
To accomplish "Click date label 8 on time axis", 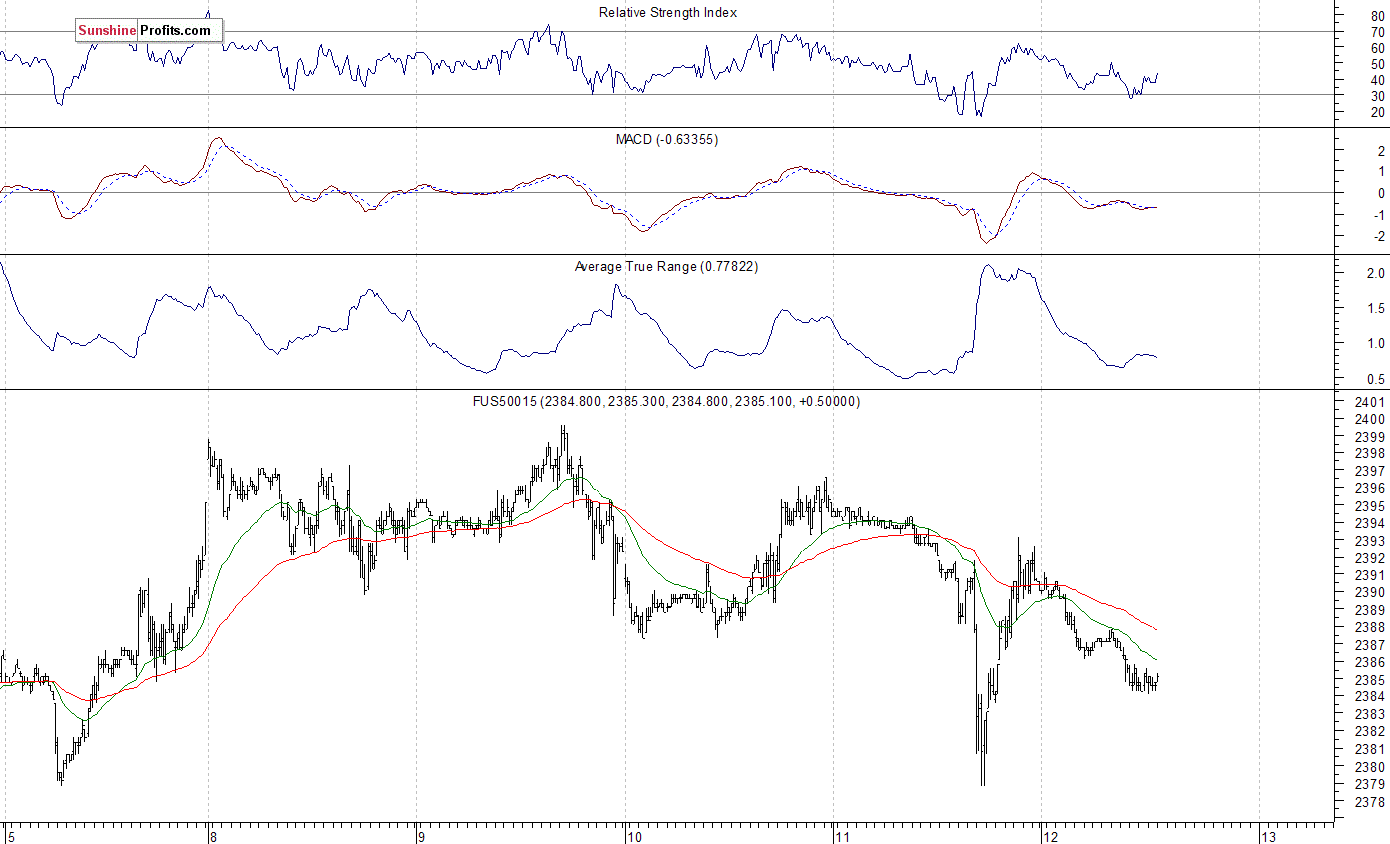I will coord(215,836).
